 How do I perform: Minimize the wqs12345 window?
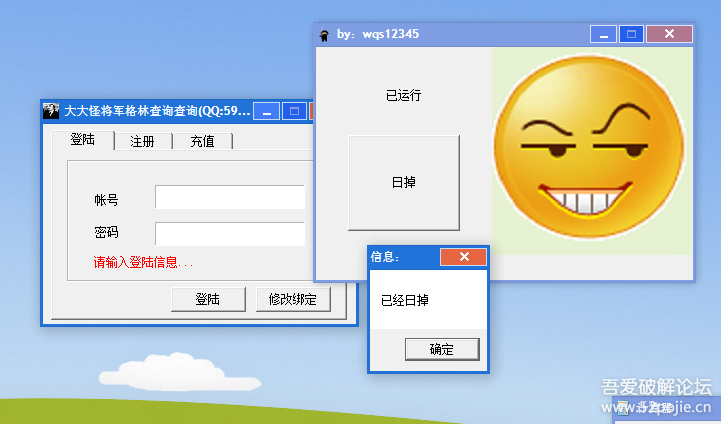click(603, 34)
